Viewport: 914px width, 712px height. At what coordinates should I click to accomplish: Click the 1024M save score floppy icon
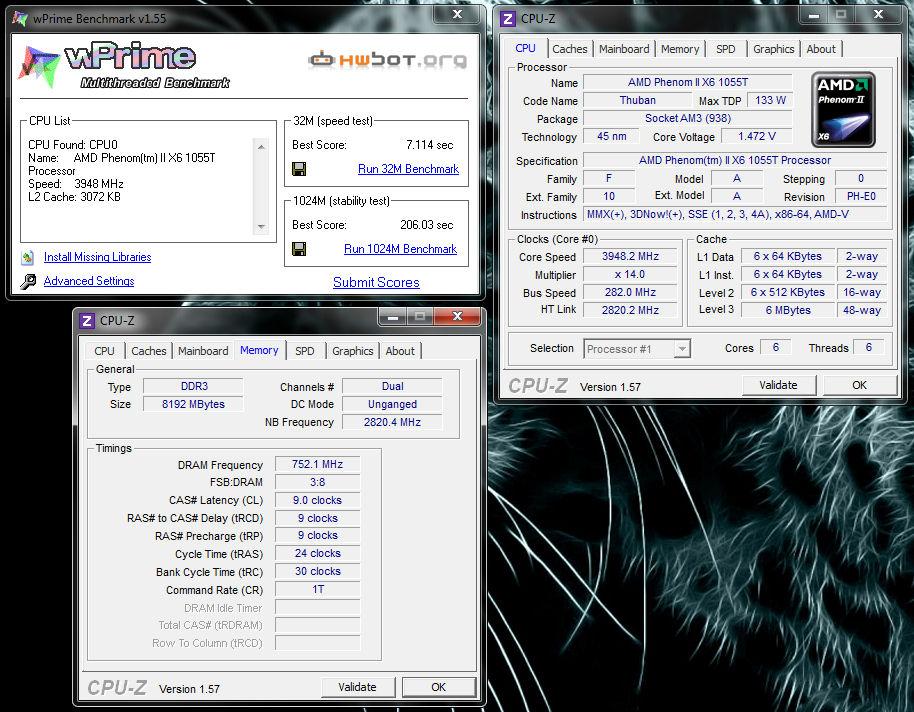coord(299,249)
